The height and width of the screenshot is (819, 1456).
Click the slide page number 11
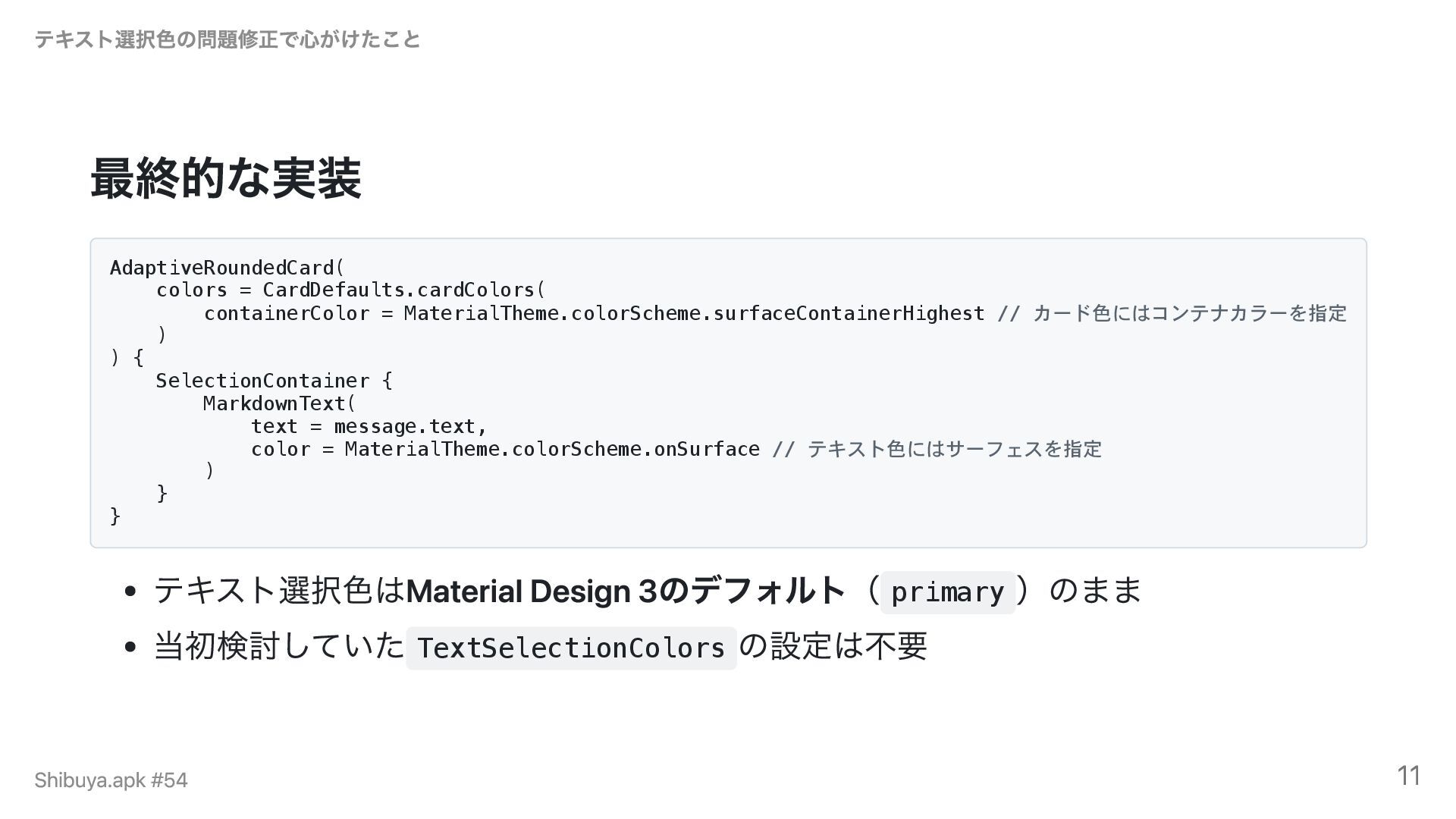1408,776
